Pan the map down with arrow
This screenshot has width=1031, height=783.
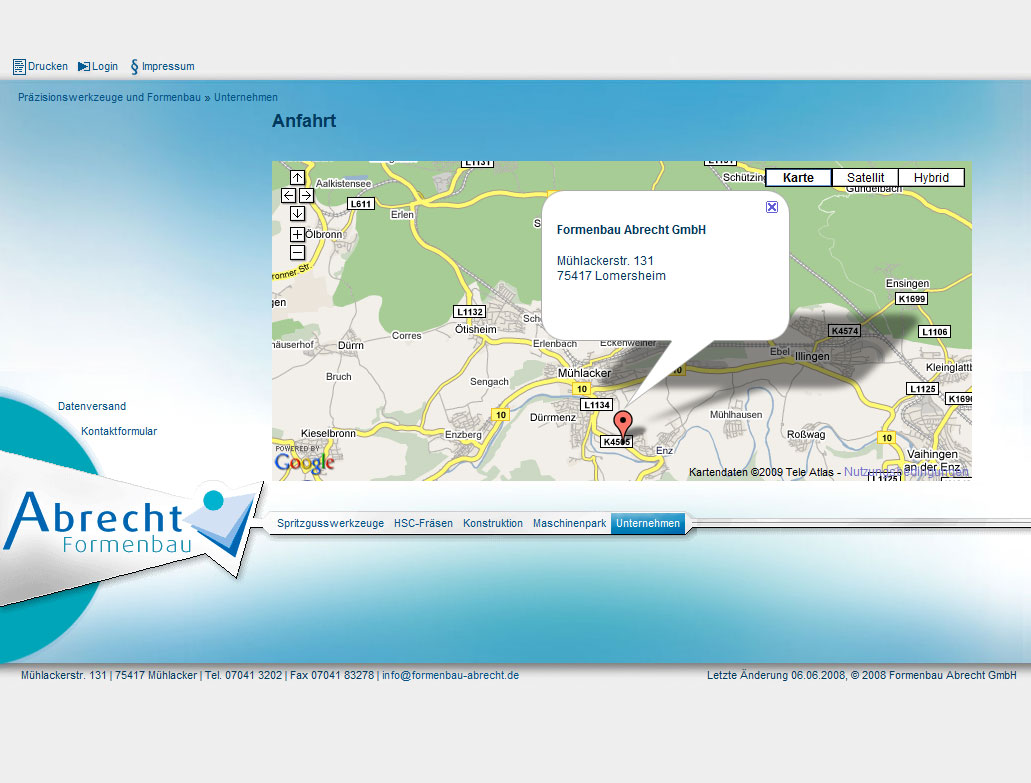[x=297, y=213]
